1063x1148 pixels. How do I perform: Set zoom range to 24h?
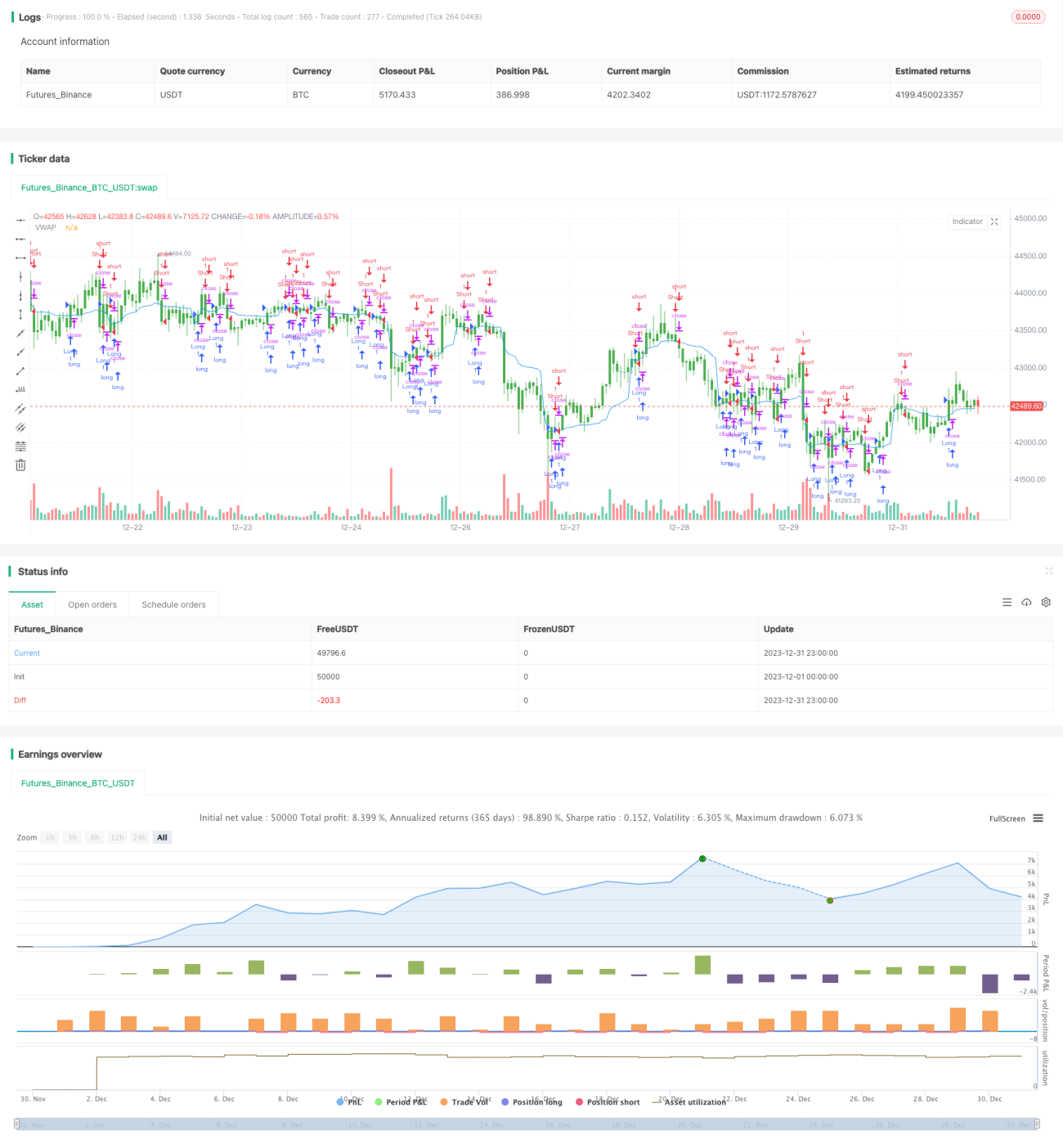[140, 837]
